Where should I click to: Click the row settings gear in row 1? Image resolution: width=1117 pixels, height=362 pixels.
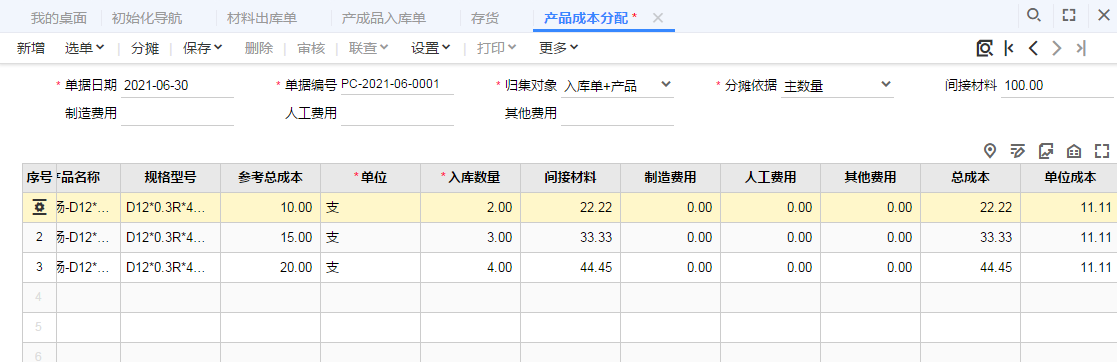pyautogui.click(x=39, y=207)
